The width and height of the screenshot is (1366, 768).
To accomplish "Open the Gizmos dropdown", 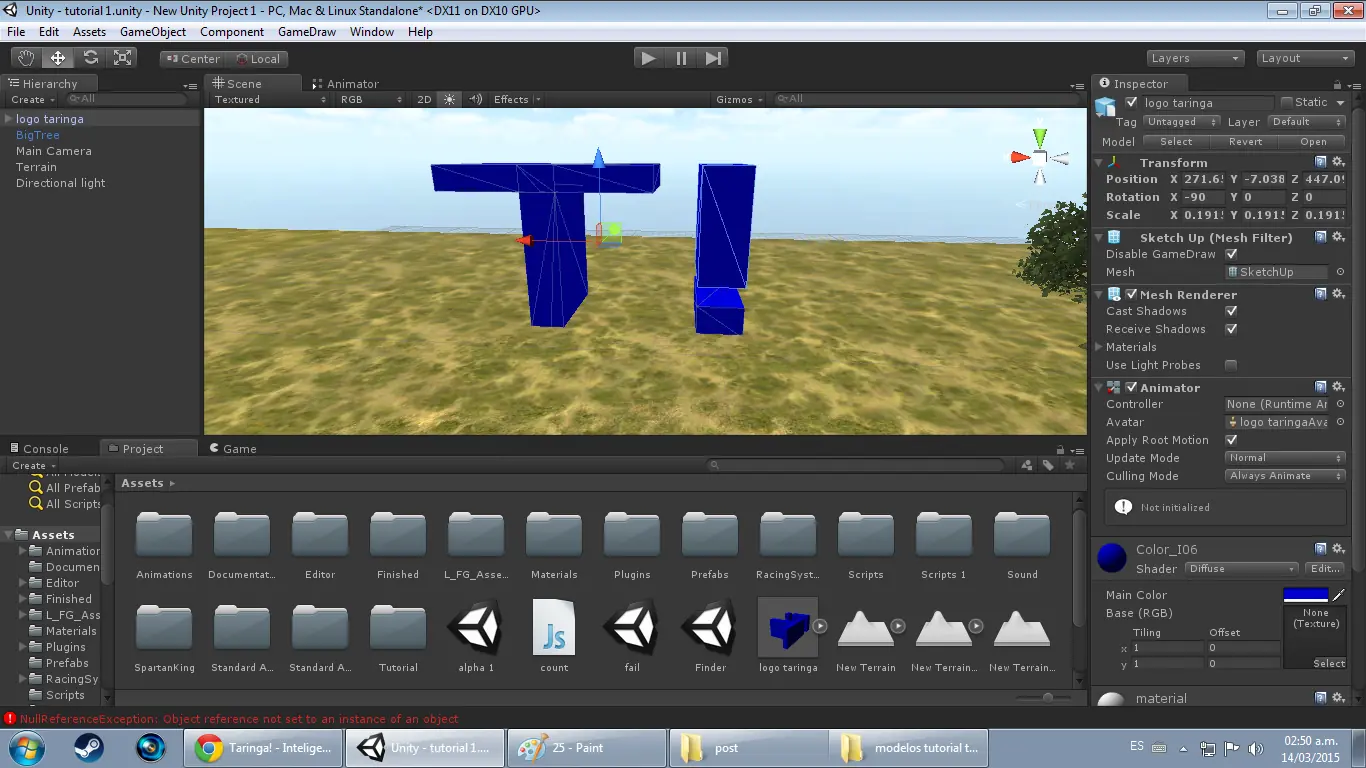I will (739, 99).
